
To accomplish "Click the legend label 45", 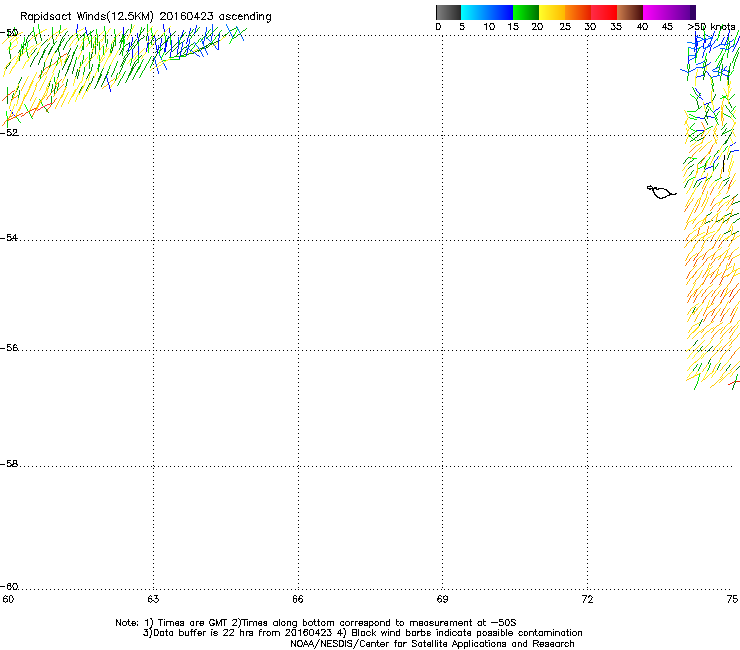I will 667,27.
